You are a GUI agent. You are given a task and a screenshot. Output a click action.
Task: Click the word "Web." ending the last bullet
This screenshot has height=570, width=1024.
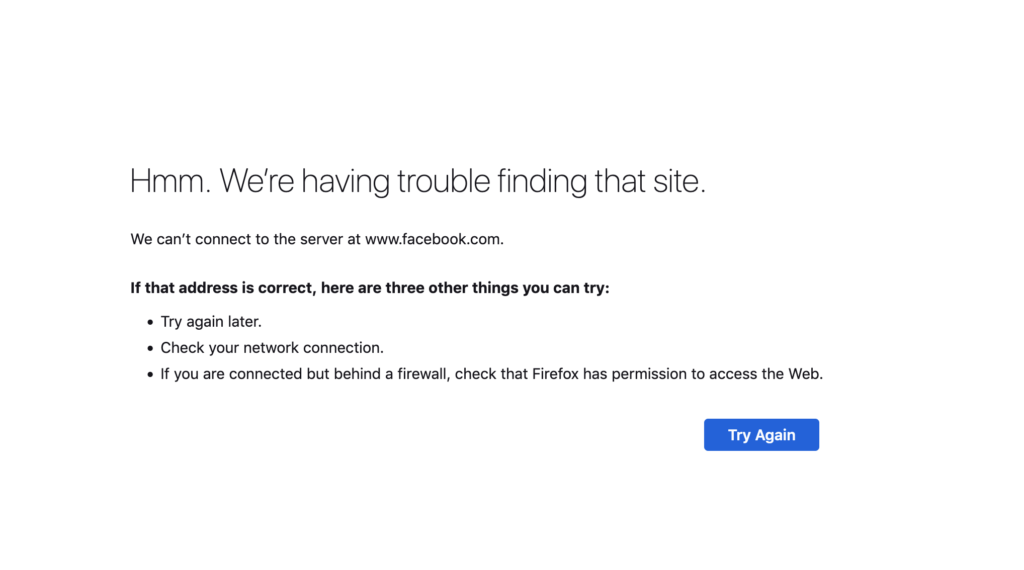[805, 374]
